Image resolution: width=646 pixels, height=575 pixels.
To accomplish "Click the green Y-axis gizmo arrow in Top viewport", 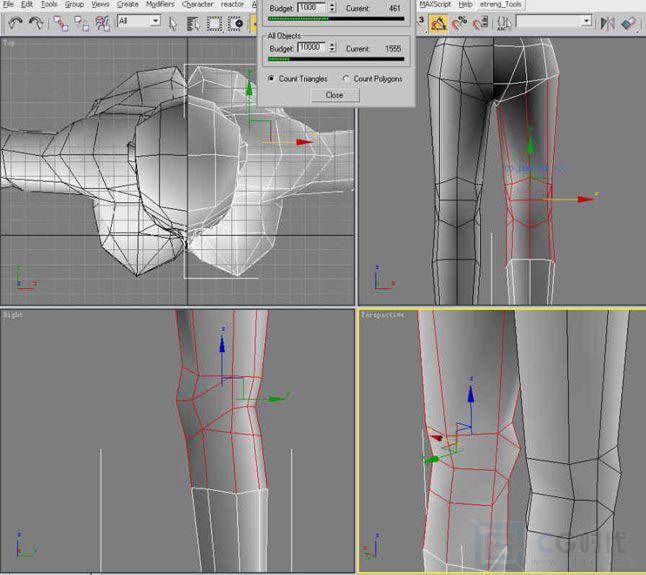I will pyautogui.click(x=249, y=87).
